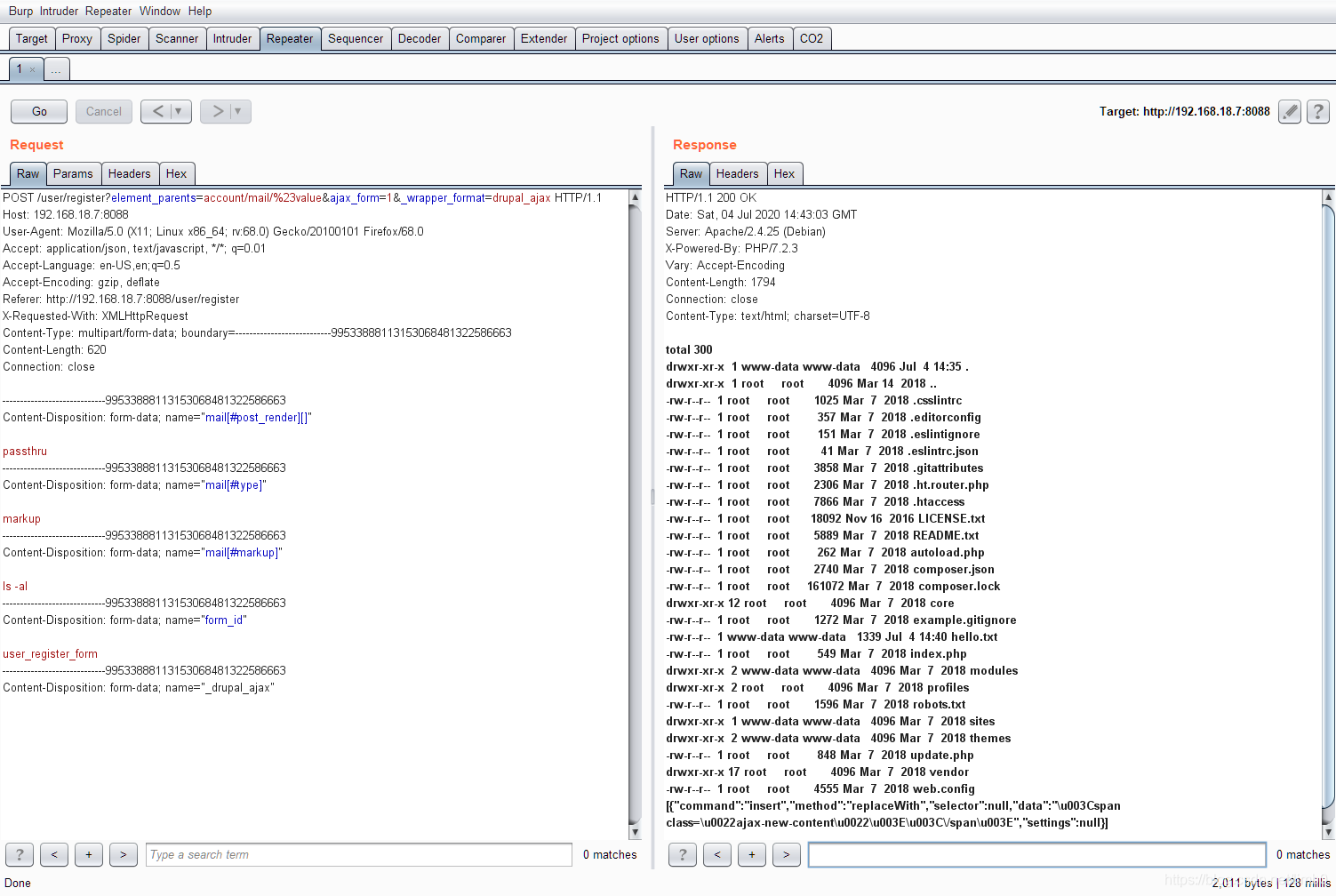Click 'ls -al' payload text in request
The width and height of the screenshot is (1336, 896).
point(15,586)
